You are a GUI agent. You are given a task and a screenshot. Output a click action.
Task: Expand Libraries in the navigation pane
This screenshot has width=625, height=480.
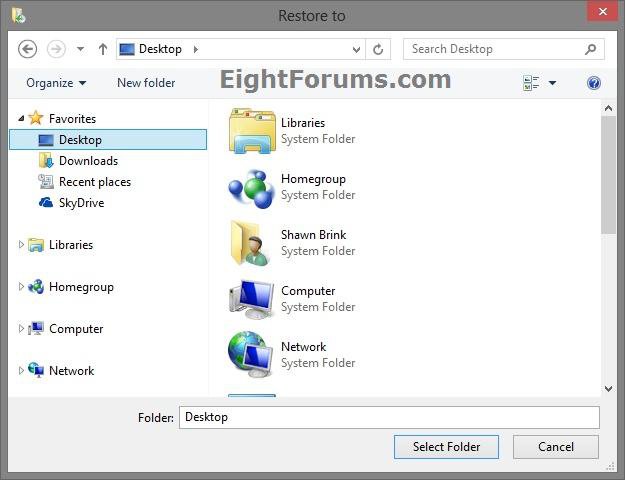(x=21, y=245)
